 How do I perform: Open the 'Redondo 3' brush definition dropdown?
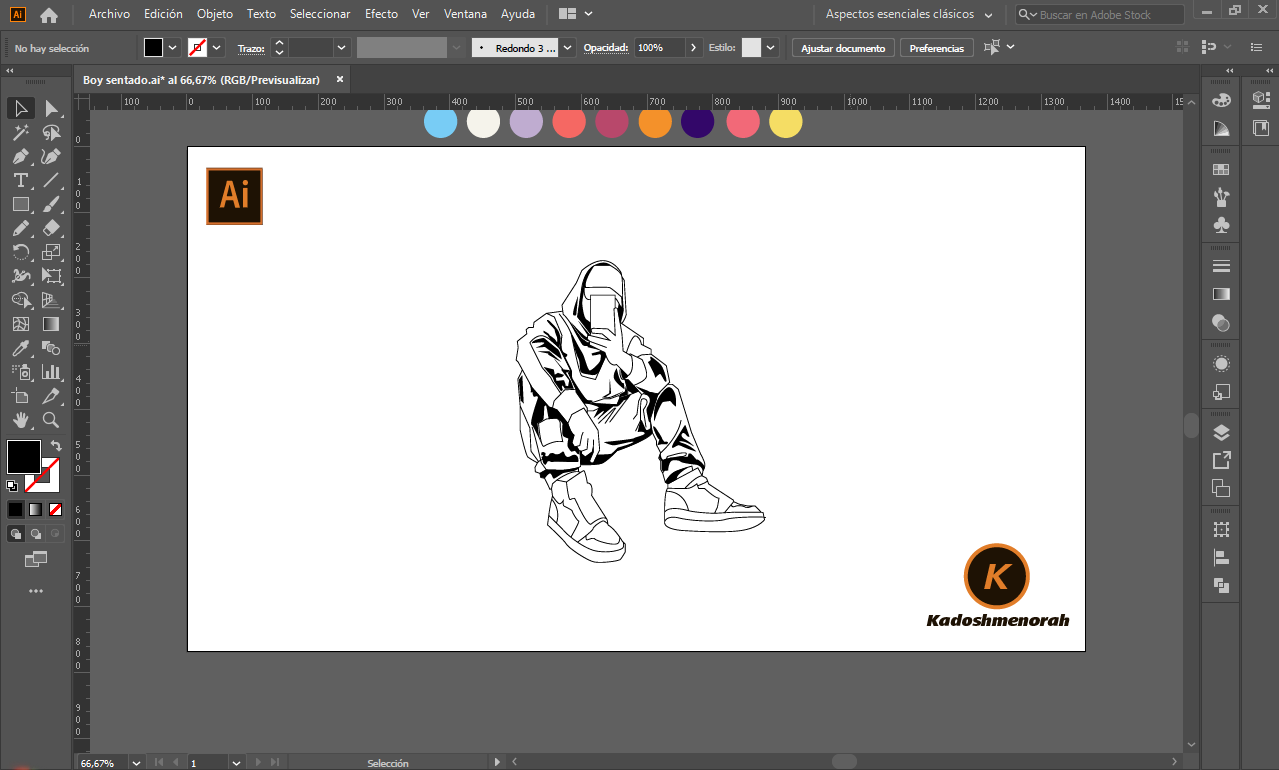point(568,48)
